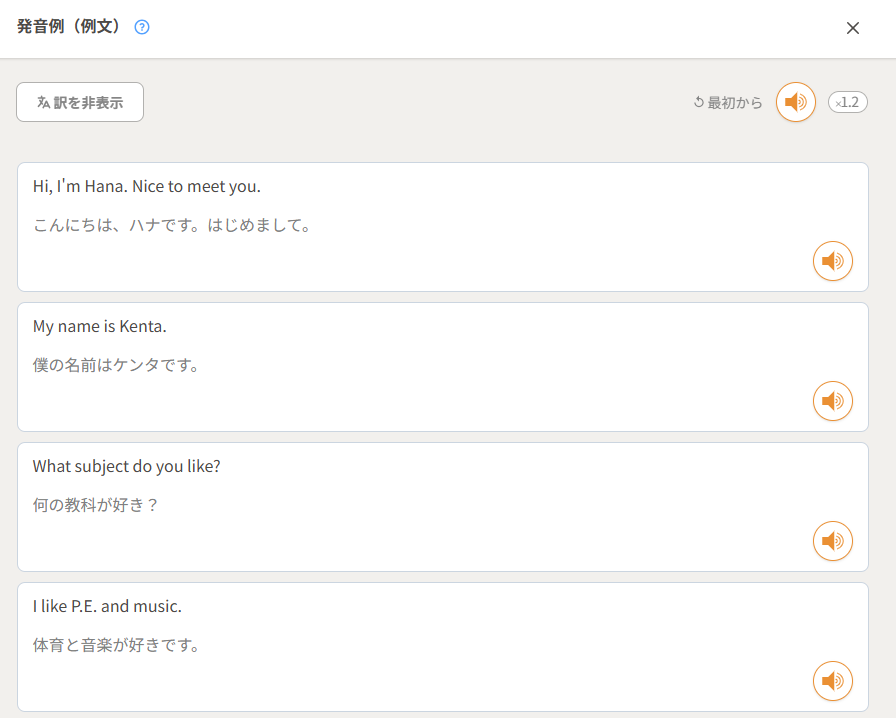Click the translation こんにちは、ハナです。はじめまして。
Screen dimensions: 896x718
[x=172, y=225]
